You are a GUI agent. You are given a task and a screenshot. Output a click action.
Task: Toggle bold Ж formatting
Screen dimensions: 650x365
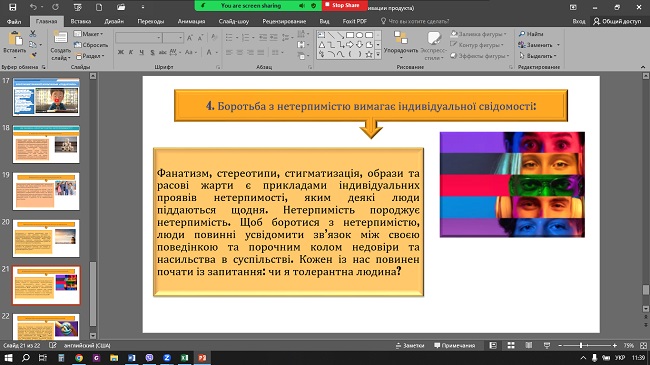click(x=121, y=52)
